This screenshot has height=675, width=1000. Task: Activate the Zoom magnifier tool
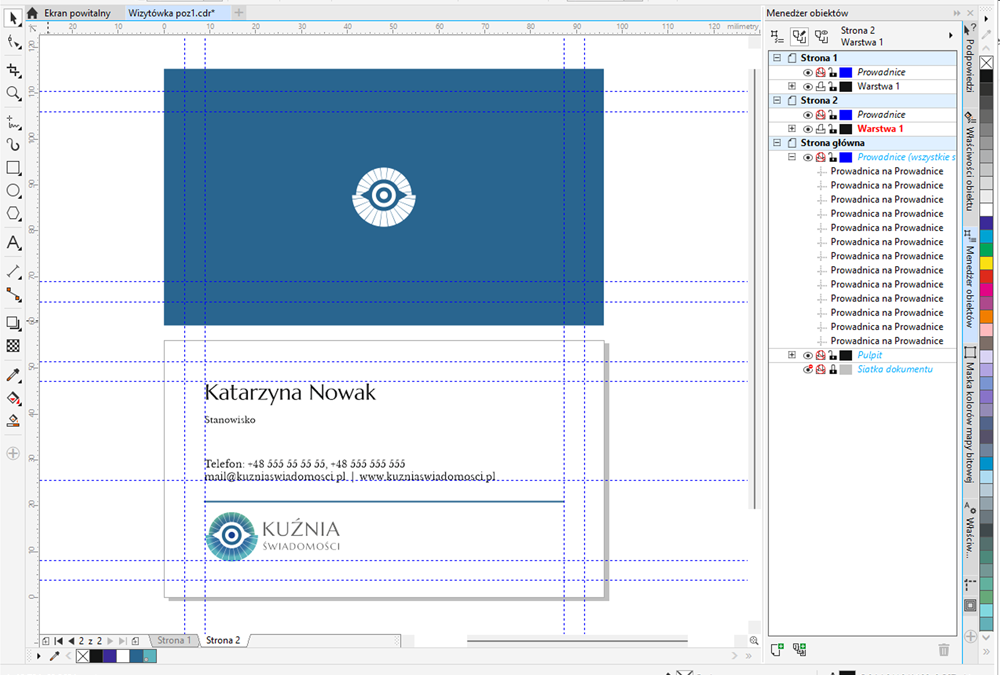click(x=13, y=93)
